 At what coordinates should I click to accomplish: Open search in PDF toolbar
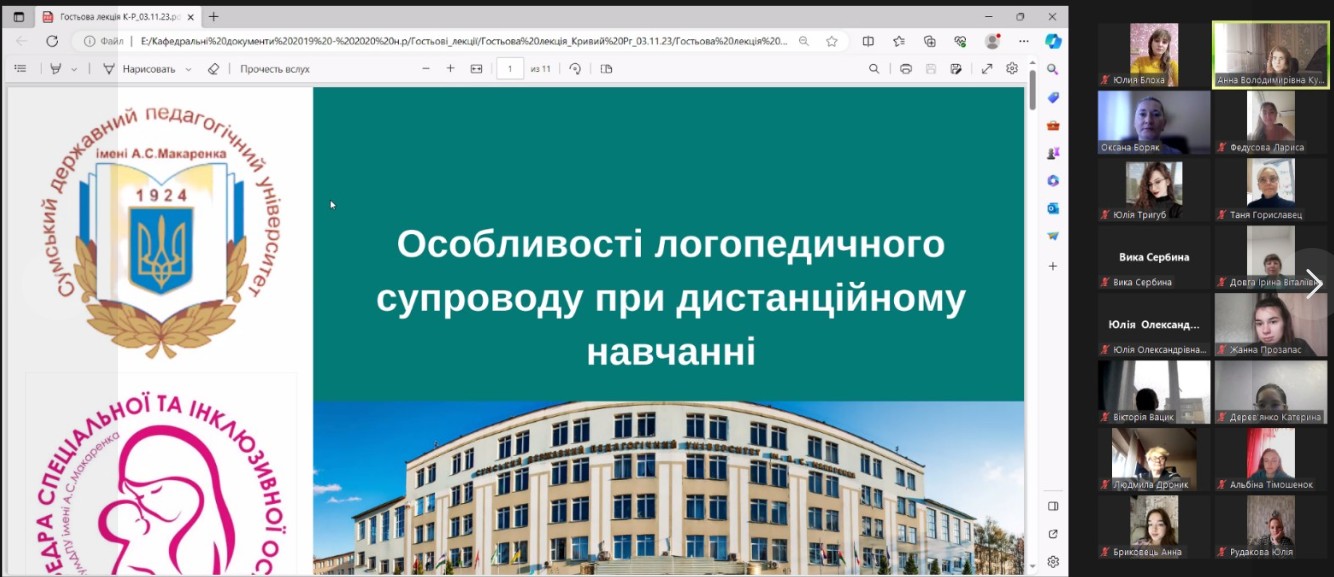[874, 69]
